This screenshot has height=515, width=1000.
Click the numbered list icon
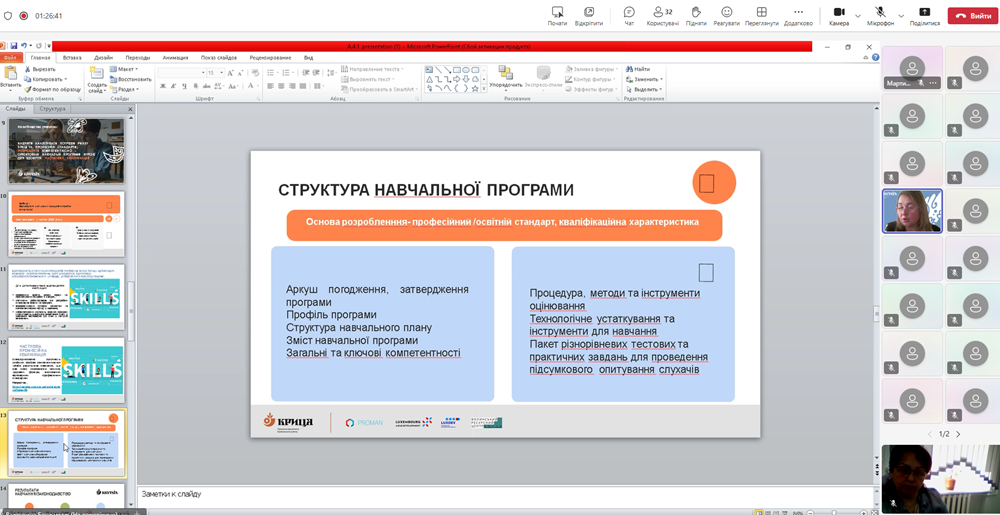click(285, 73)
